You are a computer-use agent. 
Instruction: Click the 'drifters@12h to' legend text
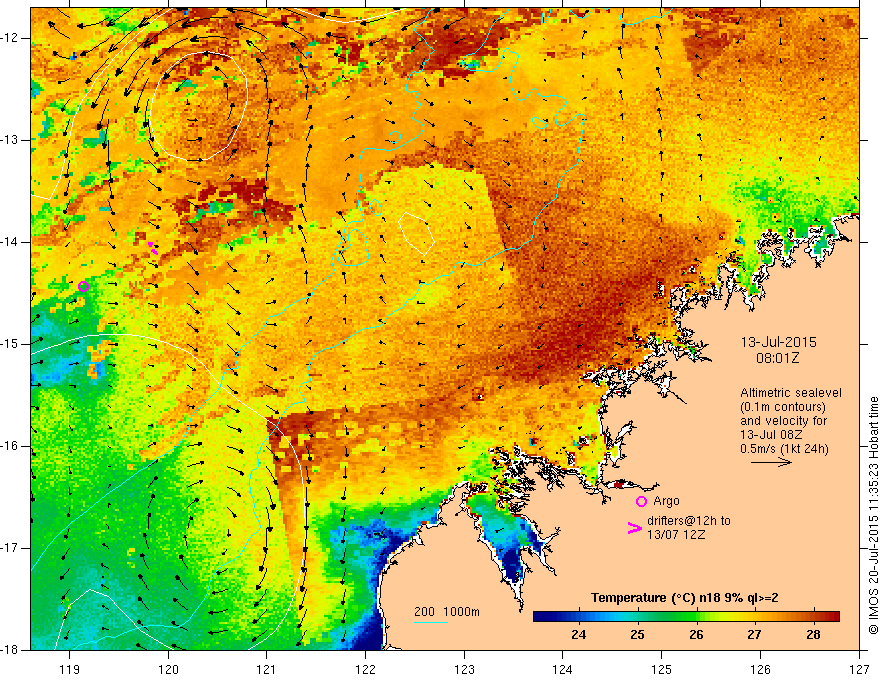click(689, 521)
